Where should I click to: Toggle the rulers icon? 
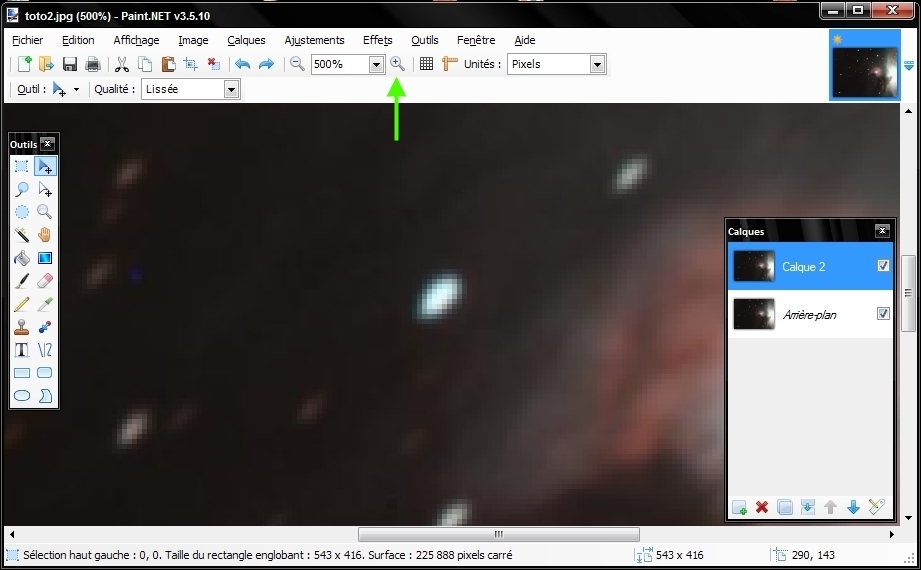(449, 64)
